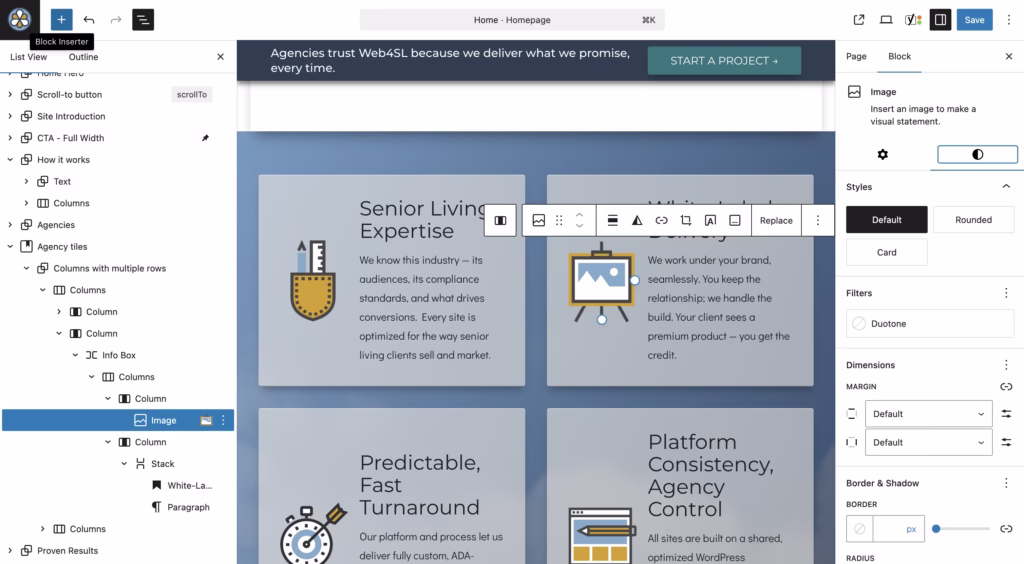Click the Replace button in block toolbar

click(776, 220)
